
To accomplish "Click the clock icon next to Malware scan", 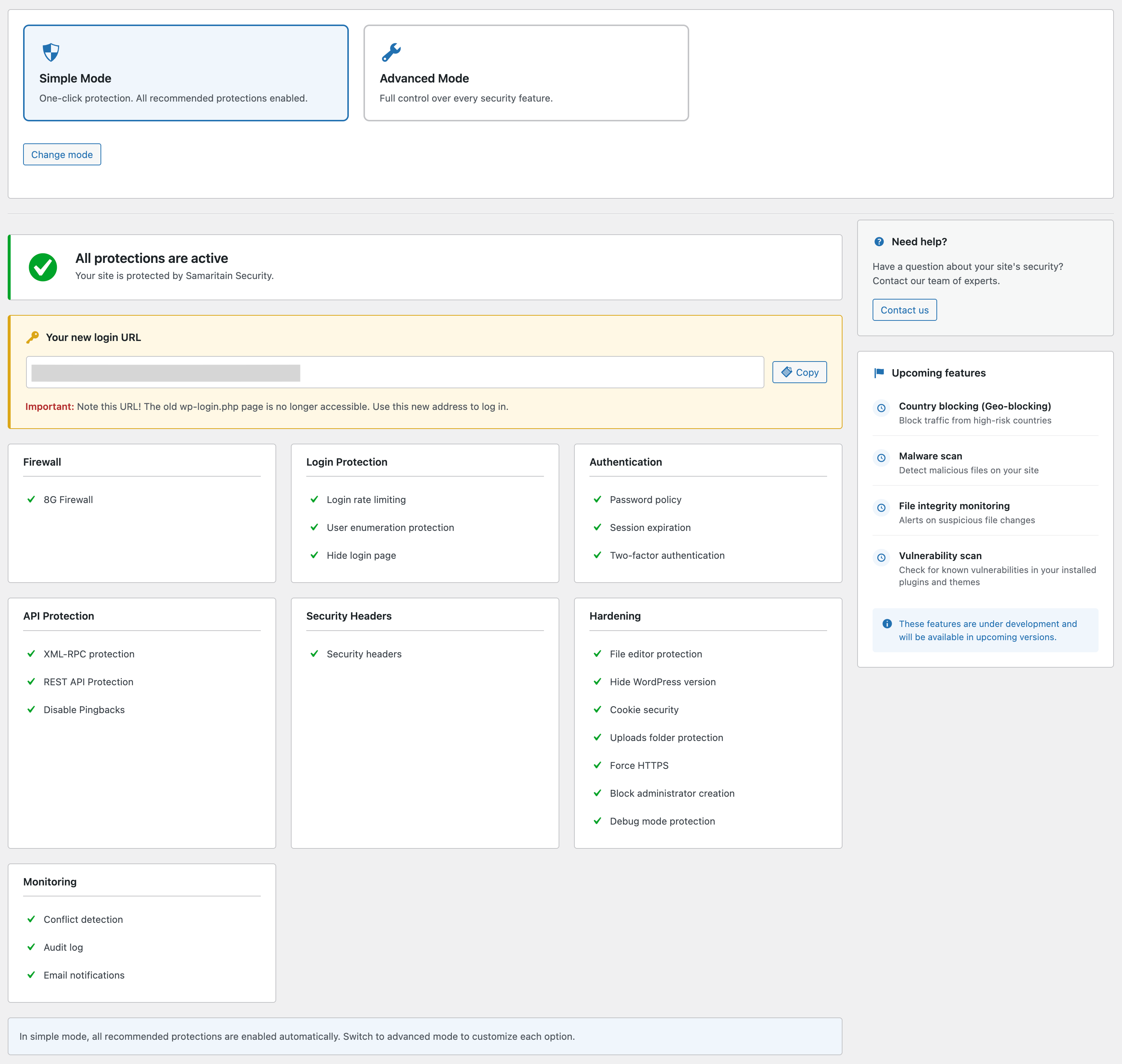I will tap(881, 458).
